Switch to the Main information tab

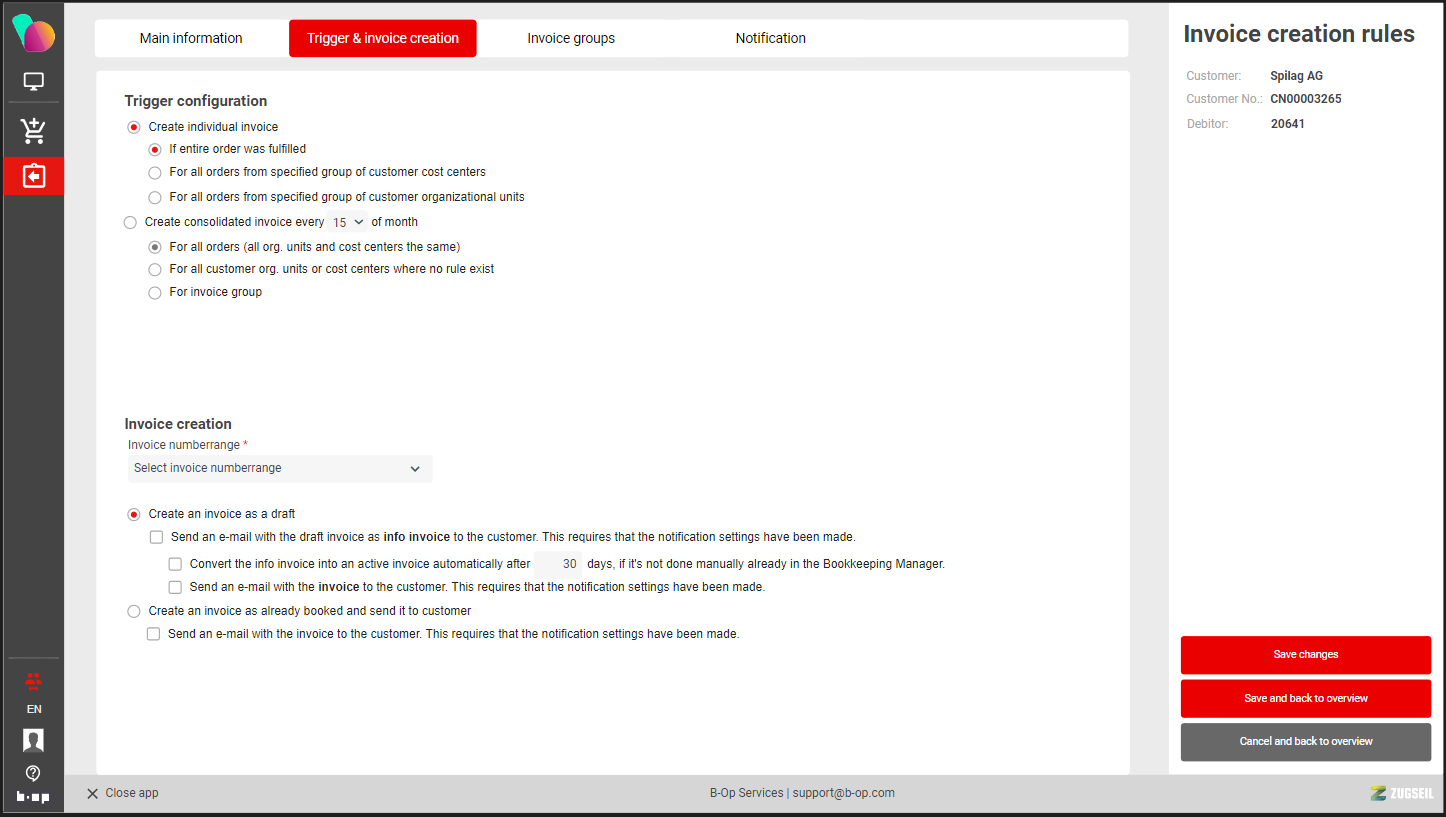[191, 39]
